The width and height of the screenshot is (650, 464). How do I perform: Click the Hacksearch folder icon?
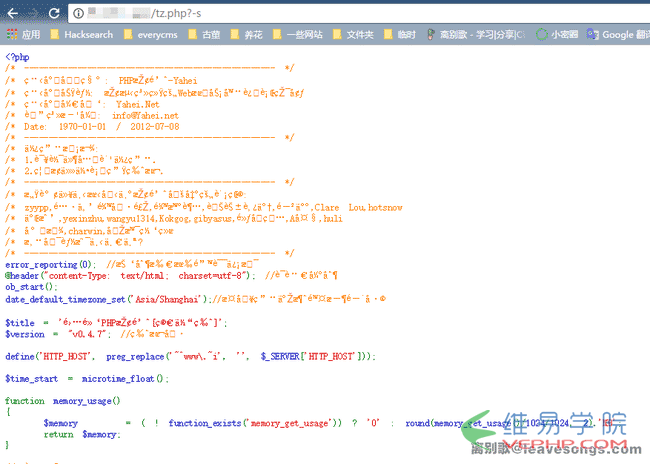point(55,34)
